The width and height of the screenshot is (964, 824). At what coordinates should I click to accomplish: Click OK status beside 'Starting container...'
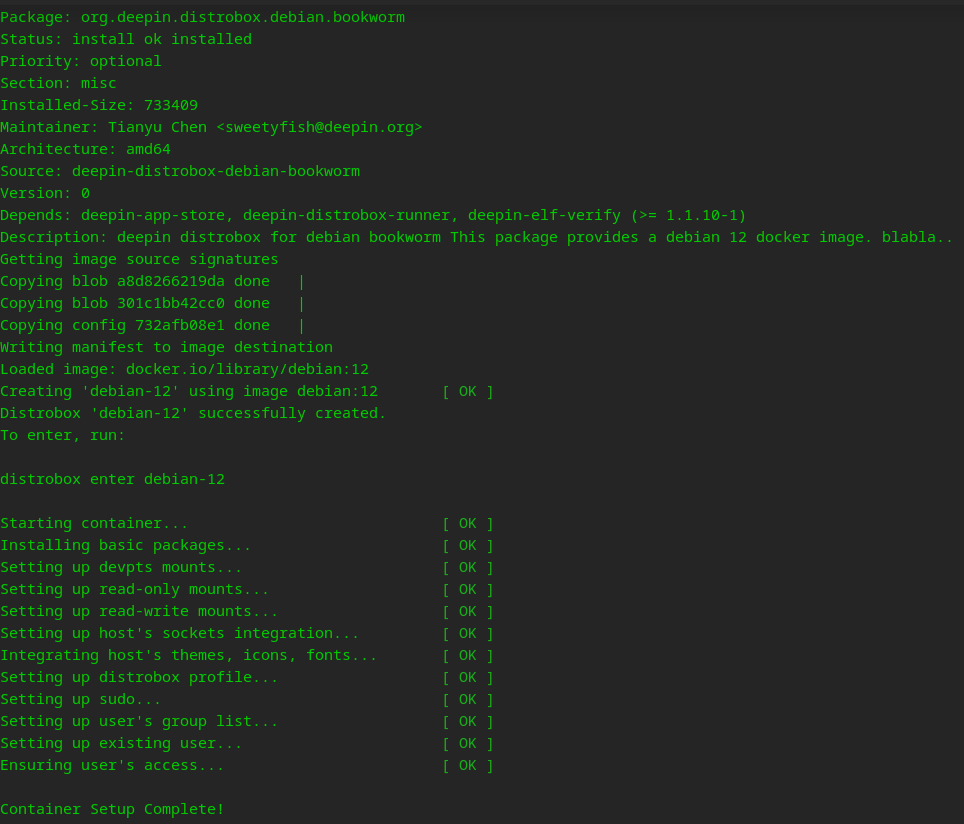click(467, 523)
